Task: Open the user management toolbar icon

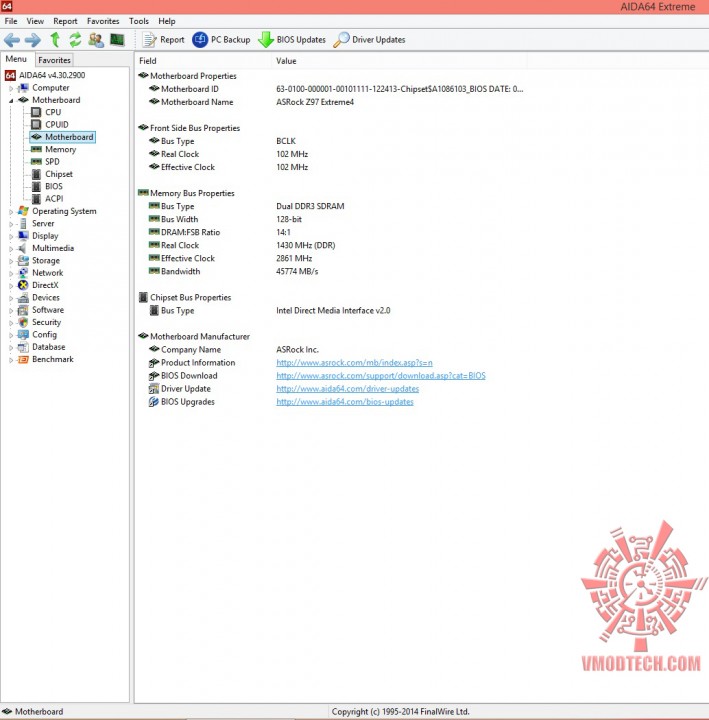Action: [x=96, y=40]
